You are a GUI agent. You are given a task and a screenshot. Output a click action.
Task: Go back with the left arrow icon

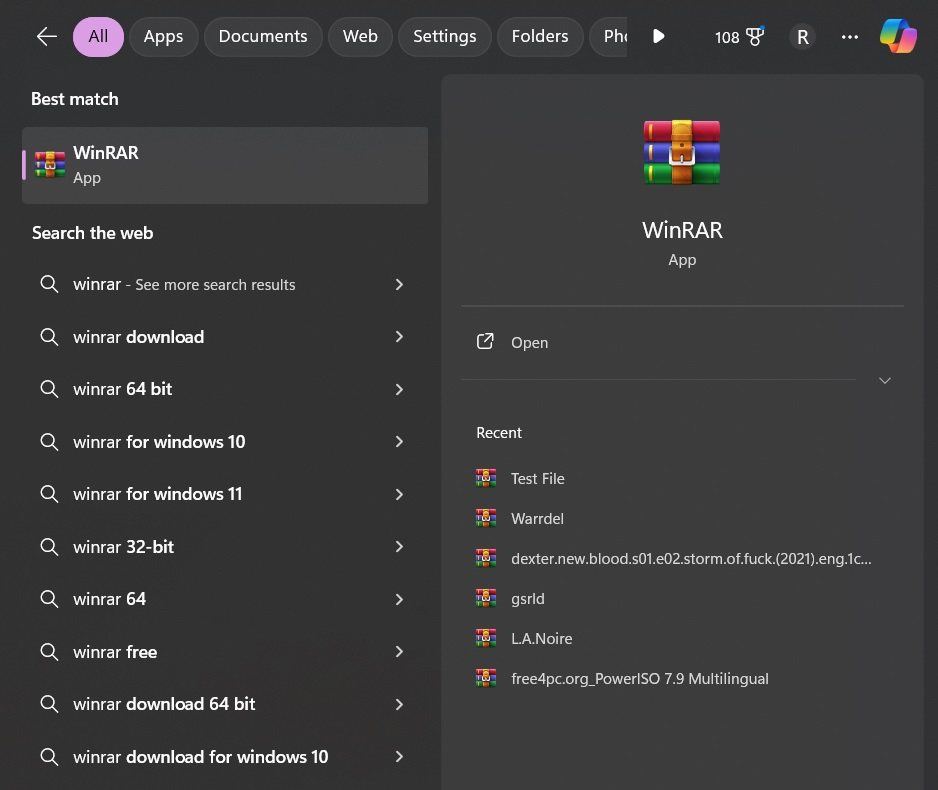[x=47, y=36]
